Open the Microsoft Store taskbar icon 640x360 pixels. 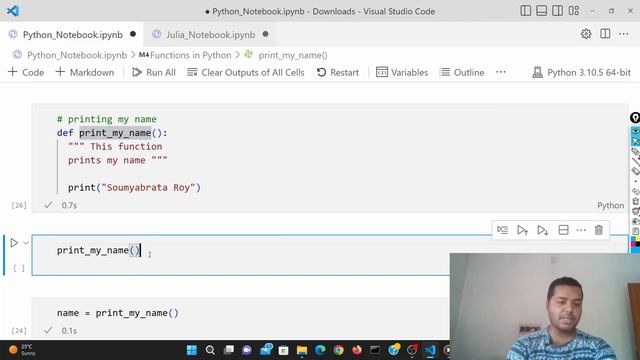pyautogui.click(x=283, y=350)
